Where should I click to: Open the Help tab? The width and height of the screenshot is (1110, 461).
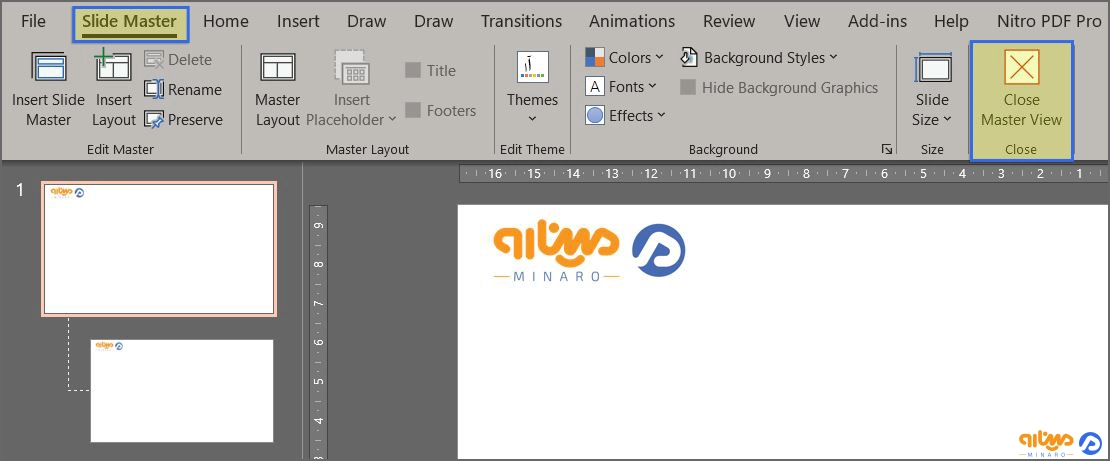(x=951, y=21)
